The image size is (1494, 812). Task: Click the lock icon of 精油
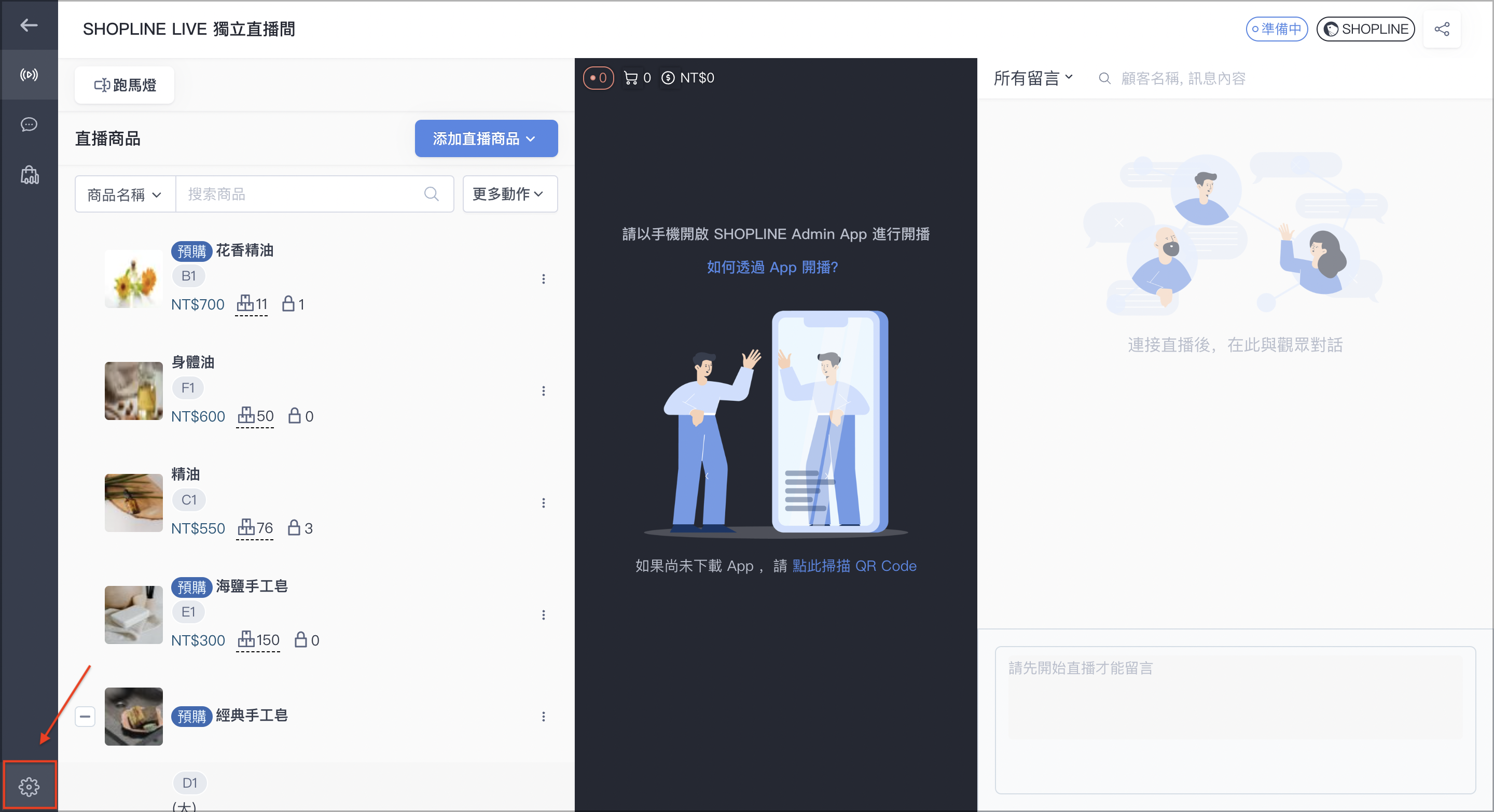(294, 527)
